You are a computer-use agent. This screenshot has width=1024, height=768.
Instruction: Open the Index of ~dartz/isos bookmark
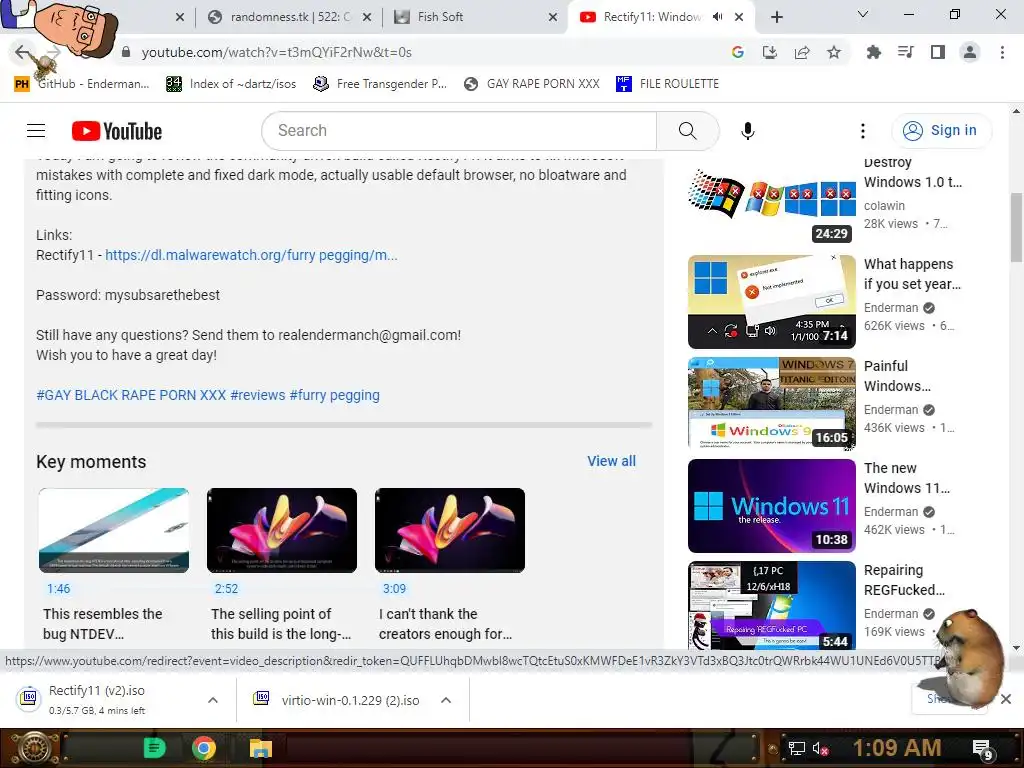[x=232, y=84]
